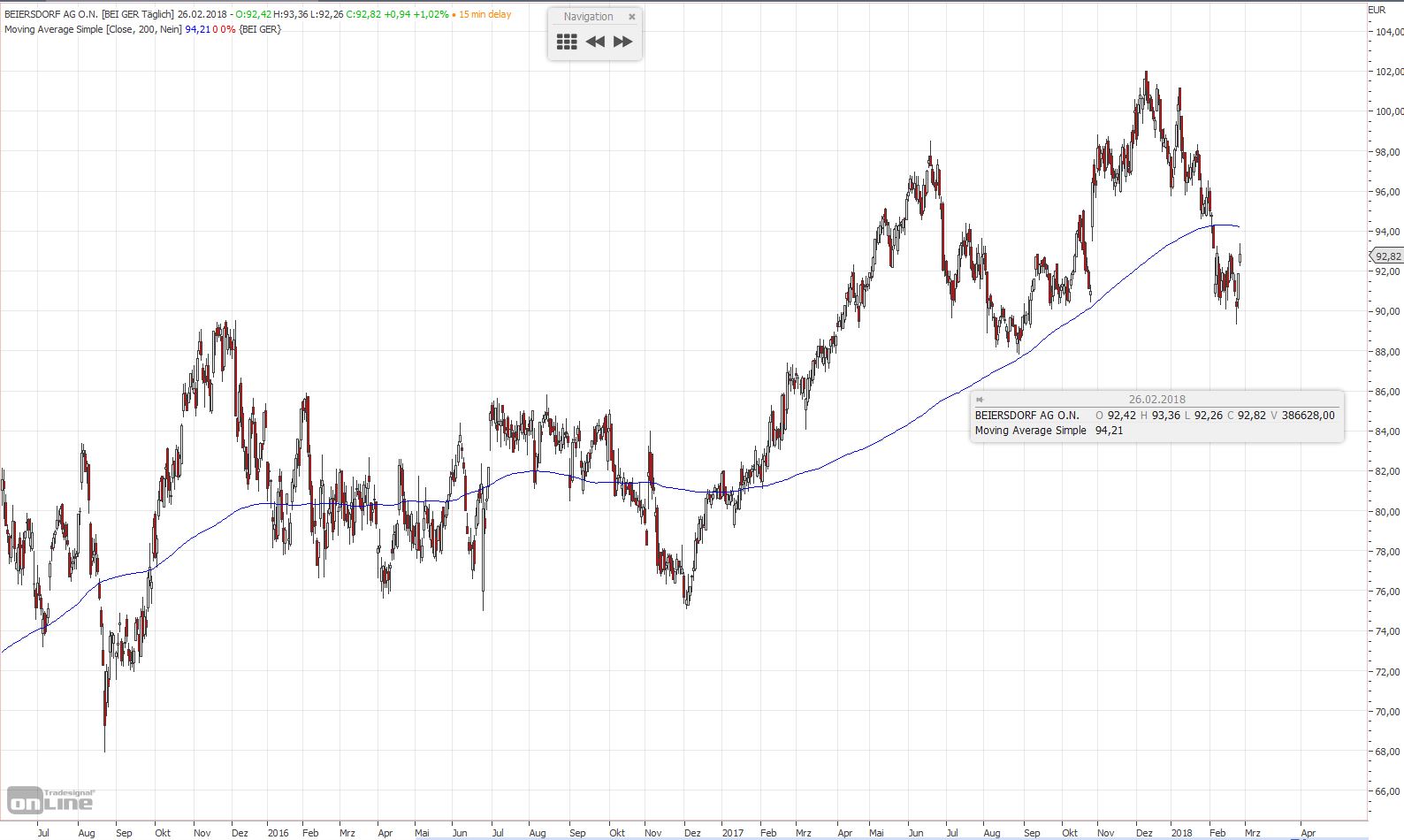
Task: Click the 94,00 price axis label
Action: pyautogui.click(x=1387, y=232)
